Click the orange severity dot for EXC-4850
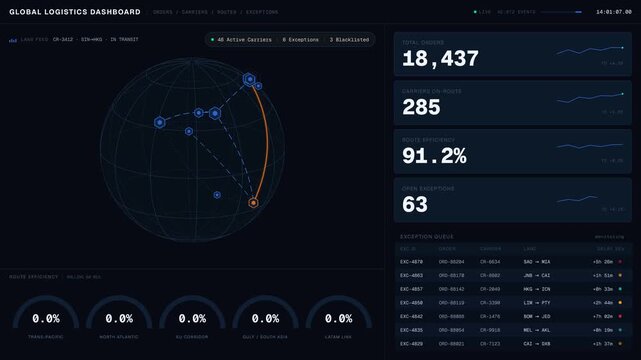The height and width of the screenshot is (360, 641). pyautogui.click(x=620, y=303)
